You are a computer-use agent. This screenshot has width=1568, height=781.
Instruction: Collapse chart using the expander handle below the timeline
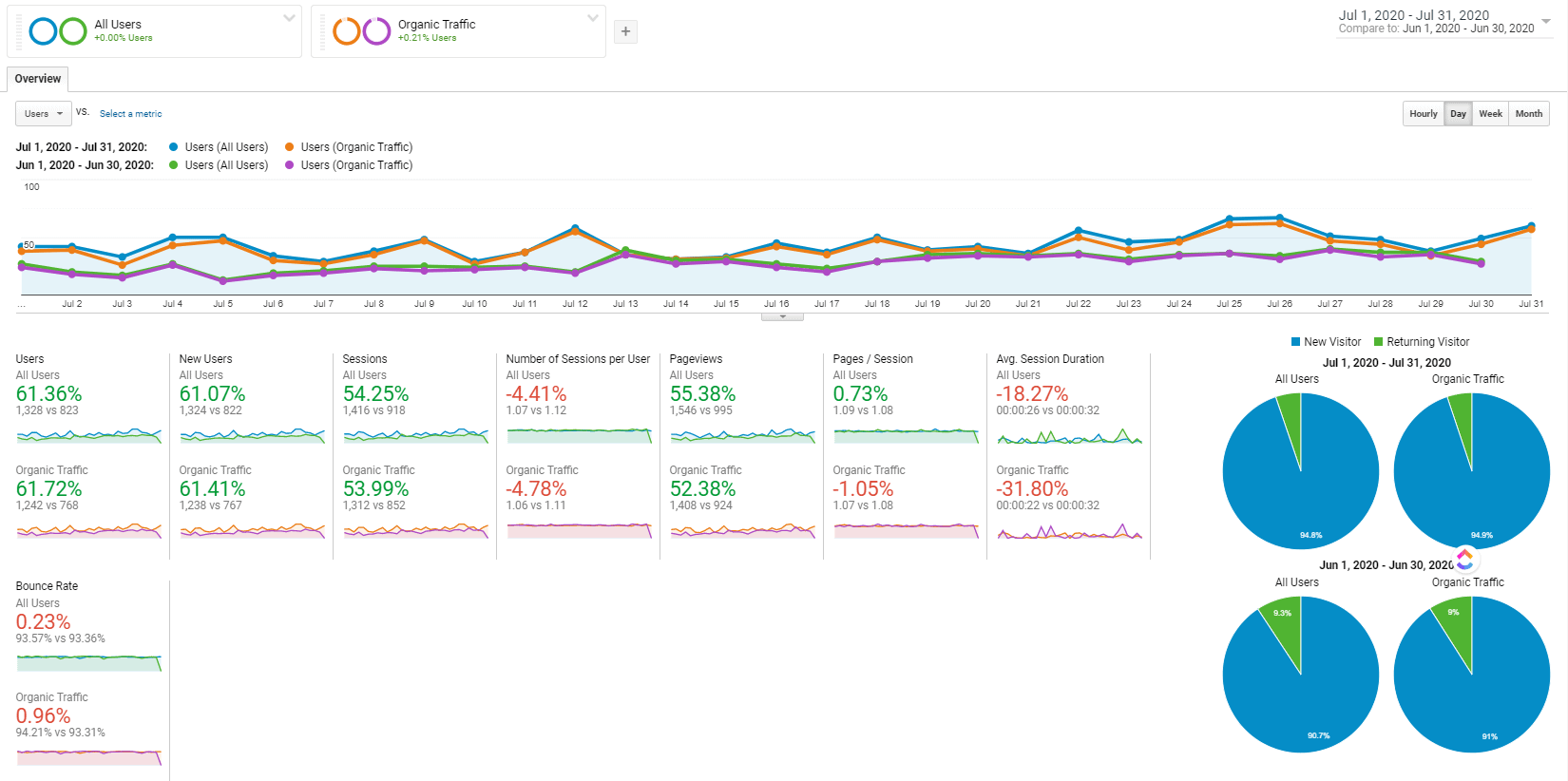[x=783, y=316]
